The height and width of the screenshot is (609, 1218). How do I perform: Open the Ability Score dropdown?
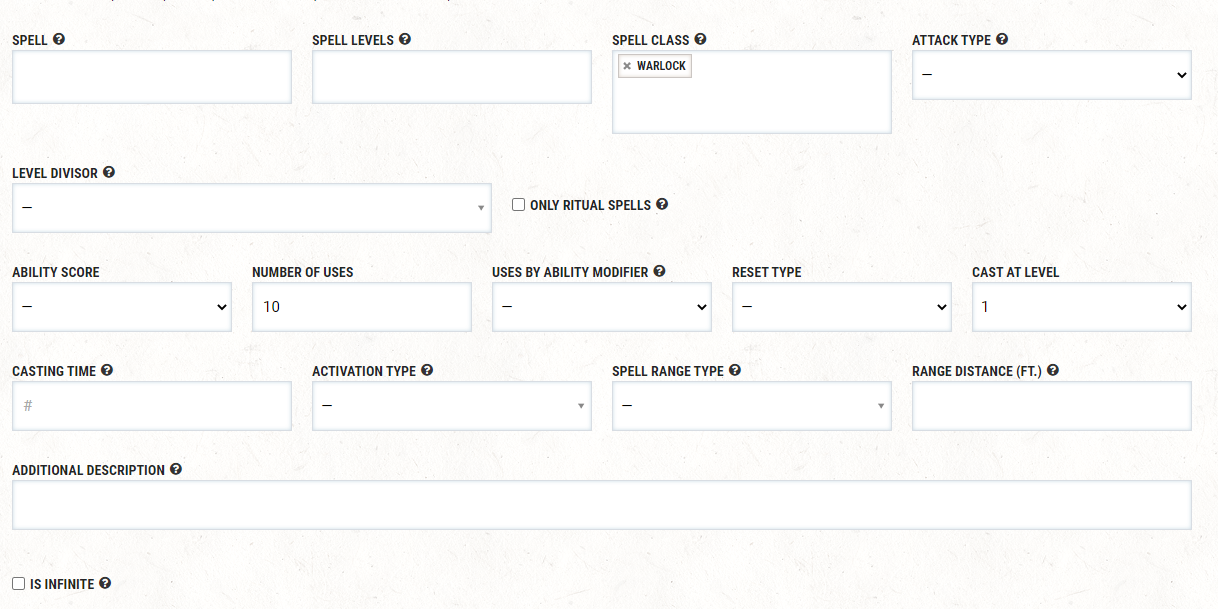click(121, 307)
